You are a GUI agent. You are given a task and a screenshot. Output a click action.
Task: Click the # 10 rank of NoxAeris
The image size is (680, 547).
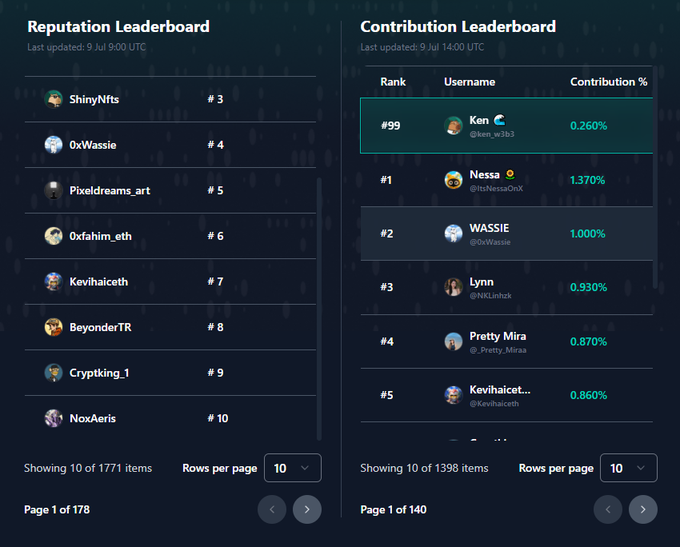click(218, 418)
